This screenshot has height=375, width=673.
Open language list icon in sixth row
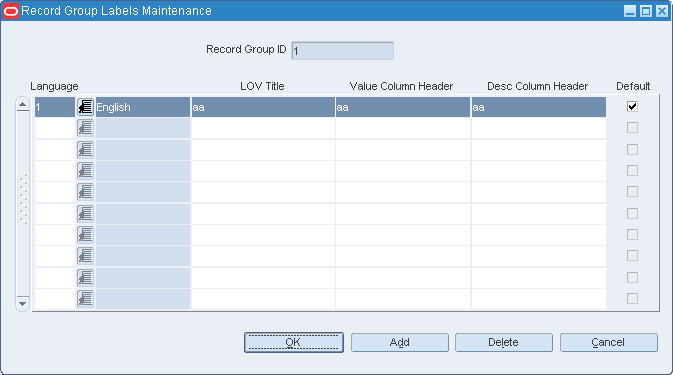coord(85,214)
